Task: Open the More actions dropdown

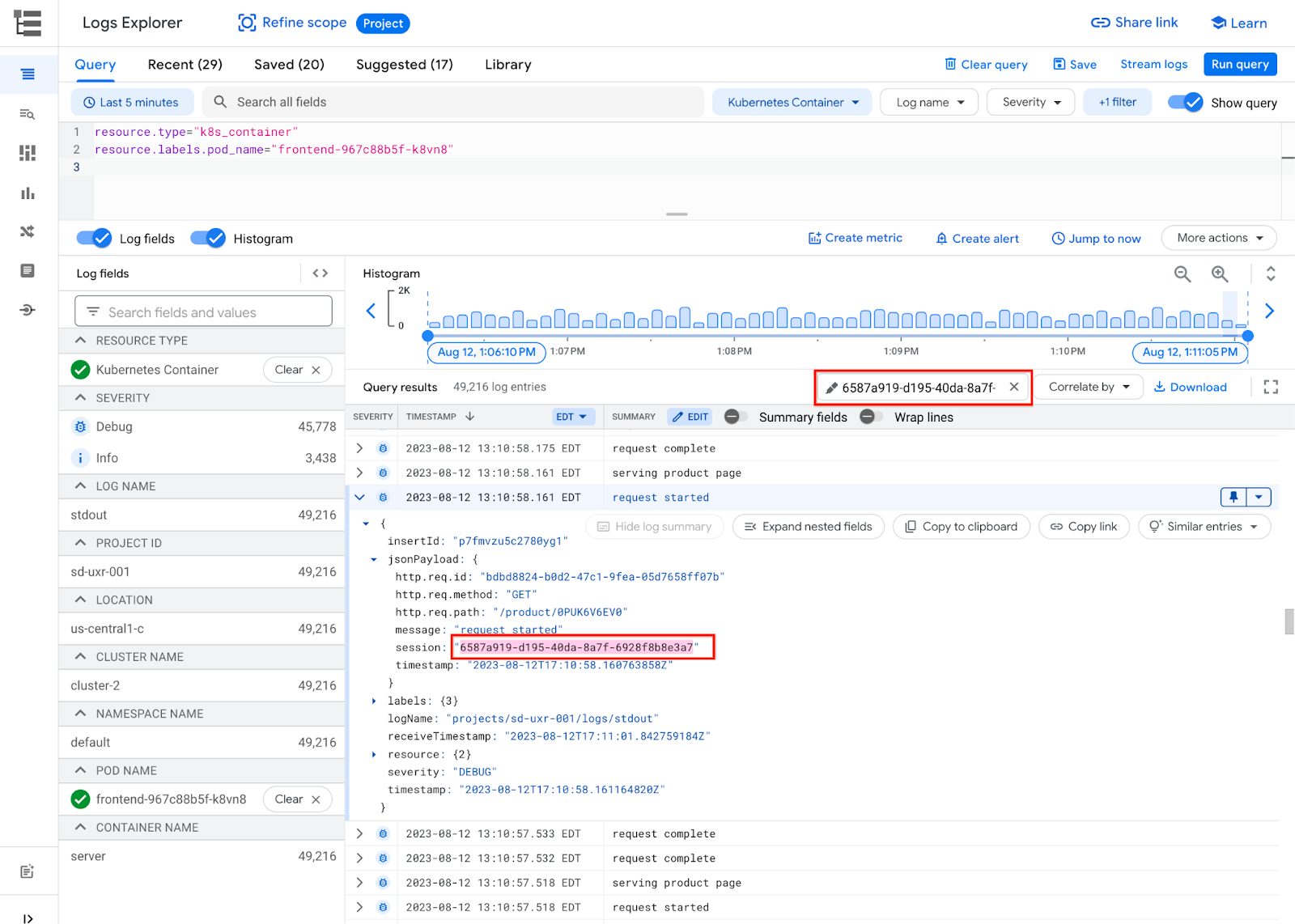Action: 1219,238
